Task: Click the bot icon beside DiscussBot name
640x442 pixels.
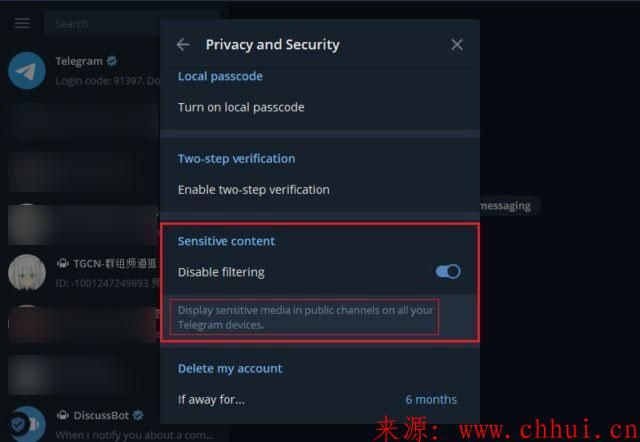Action: pyautogui.click(x=62, y=415)
